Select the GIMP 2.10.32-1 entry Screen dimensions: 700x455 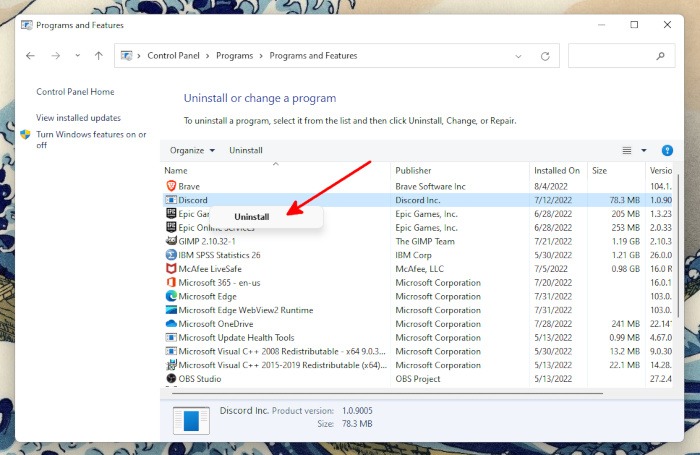[207, 241]
